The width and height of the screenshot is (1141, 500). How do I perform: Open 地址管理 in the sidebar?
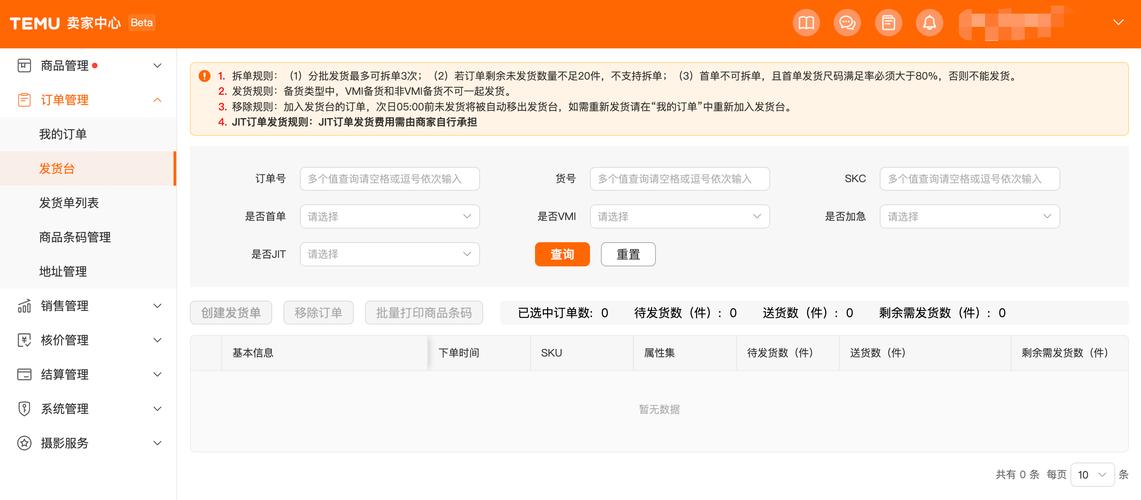[x=63, y=271]
